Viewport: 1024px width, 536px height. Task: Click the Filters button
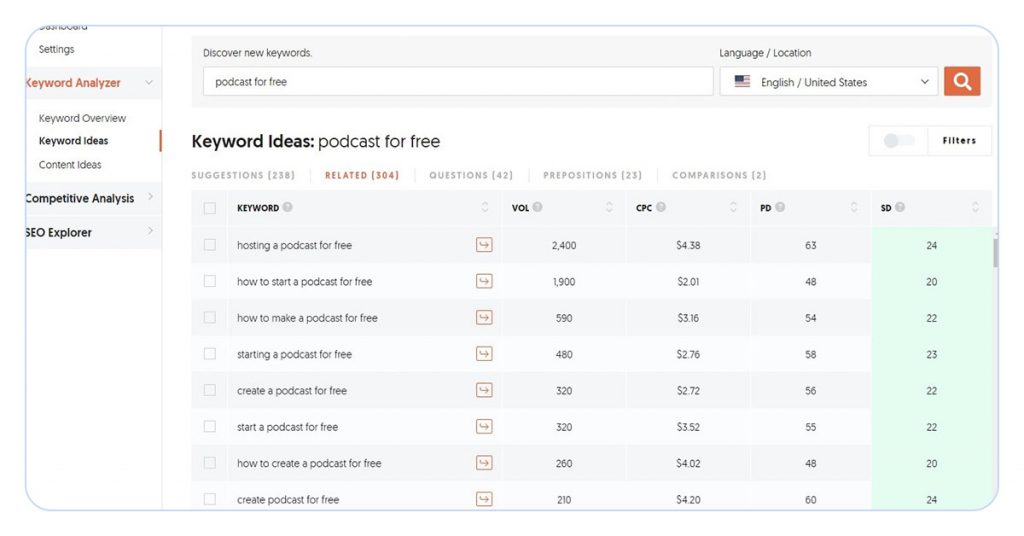tap(959, 140)
